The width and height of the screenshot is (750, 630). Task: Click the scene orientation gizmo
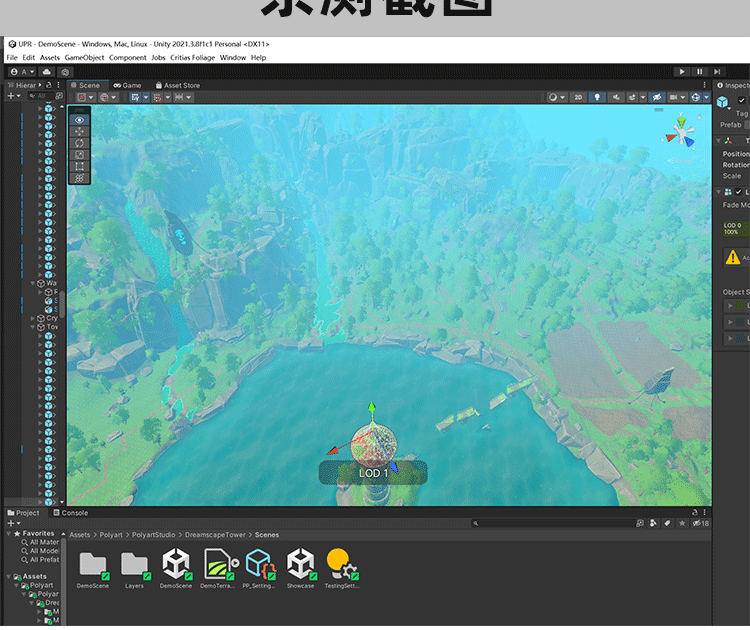(x=680, y=133)
